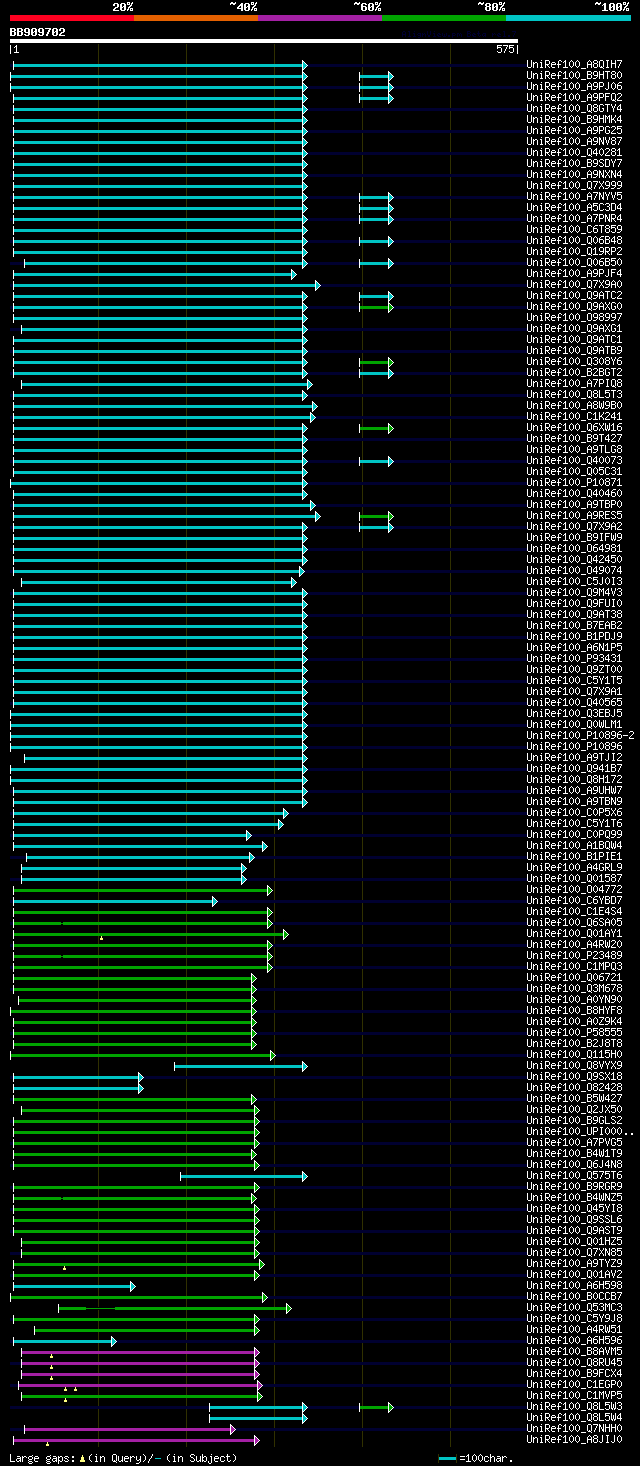Viewport: 640px width, 1466px height.
Task: Select the UniRef100_B8HYF8 hit label
Action: coord(574,1010)
